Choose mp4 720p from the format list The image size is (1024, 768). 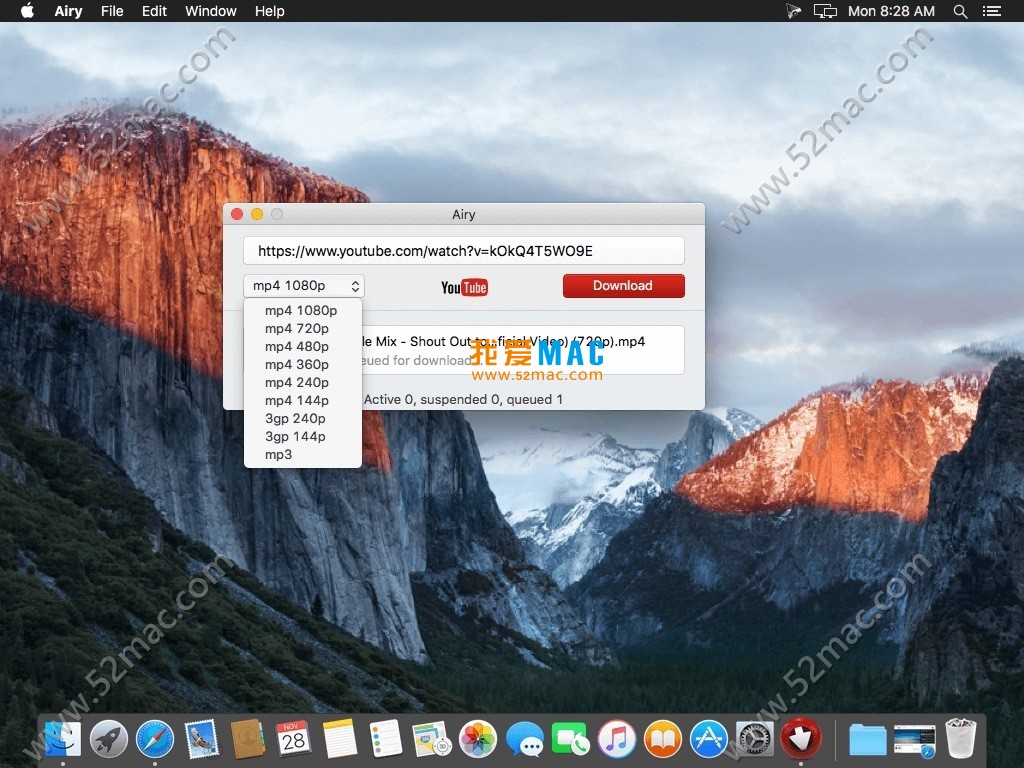click(x=297, y=328)
